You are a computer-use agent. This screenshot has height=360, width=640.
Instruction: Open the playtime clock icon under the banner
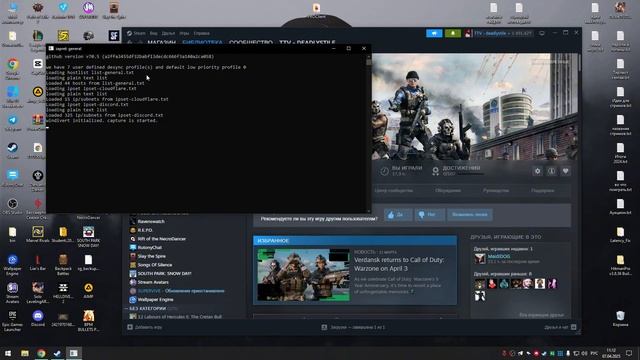click(x=384, y=171)
